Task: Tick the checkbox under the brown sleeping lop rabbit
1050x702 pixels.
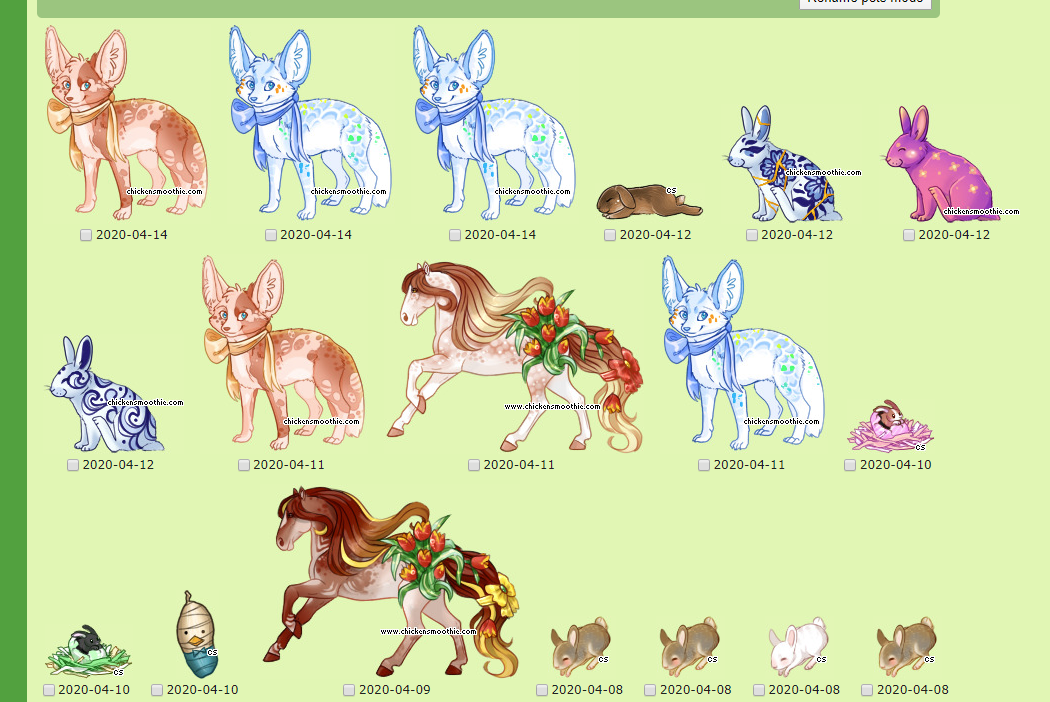Action: click(x=609, y=235)
